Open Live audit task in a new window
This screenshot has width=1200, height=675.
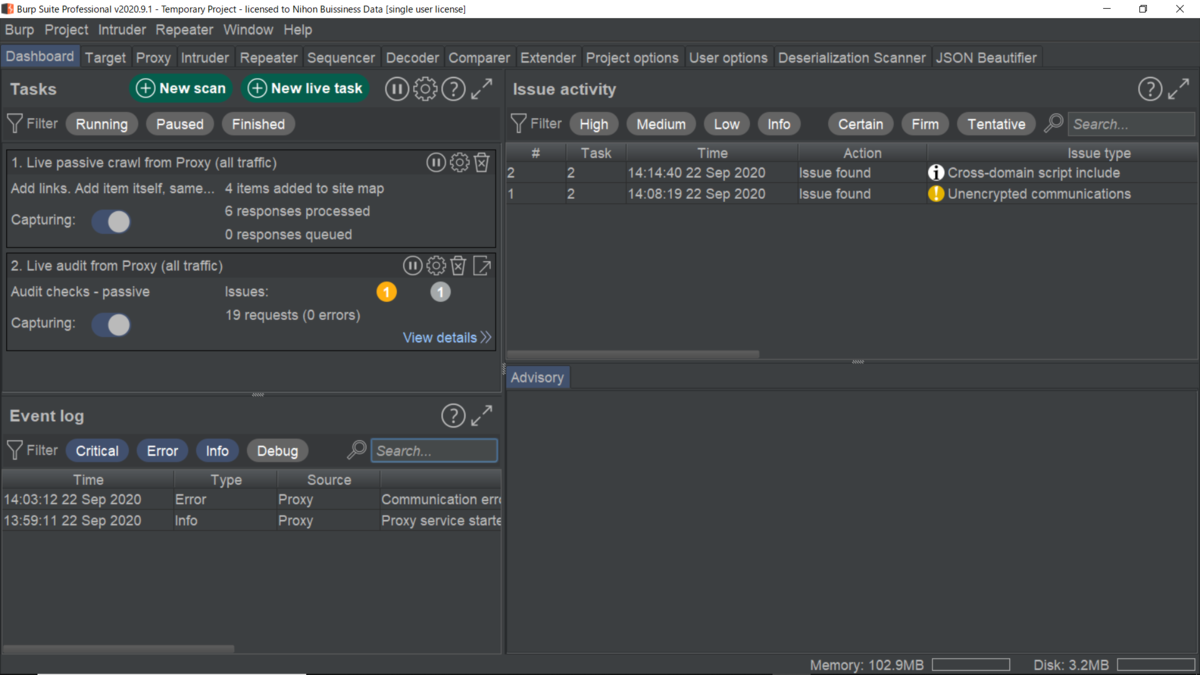(x=482, y=265)
